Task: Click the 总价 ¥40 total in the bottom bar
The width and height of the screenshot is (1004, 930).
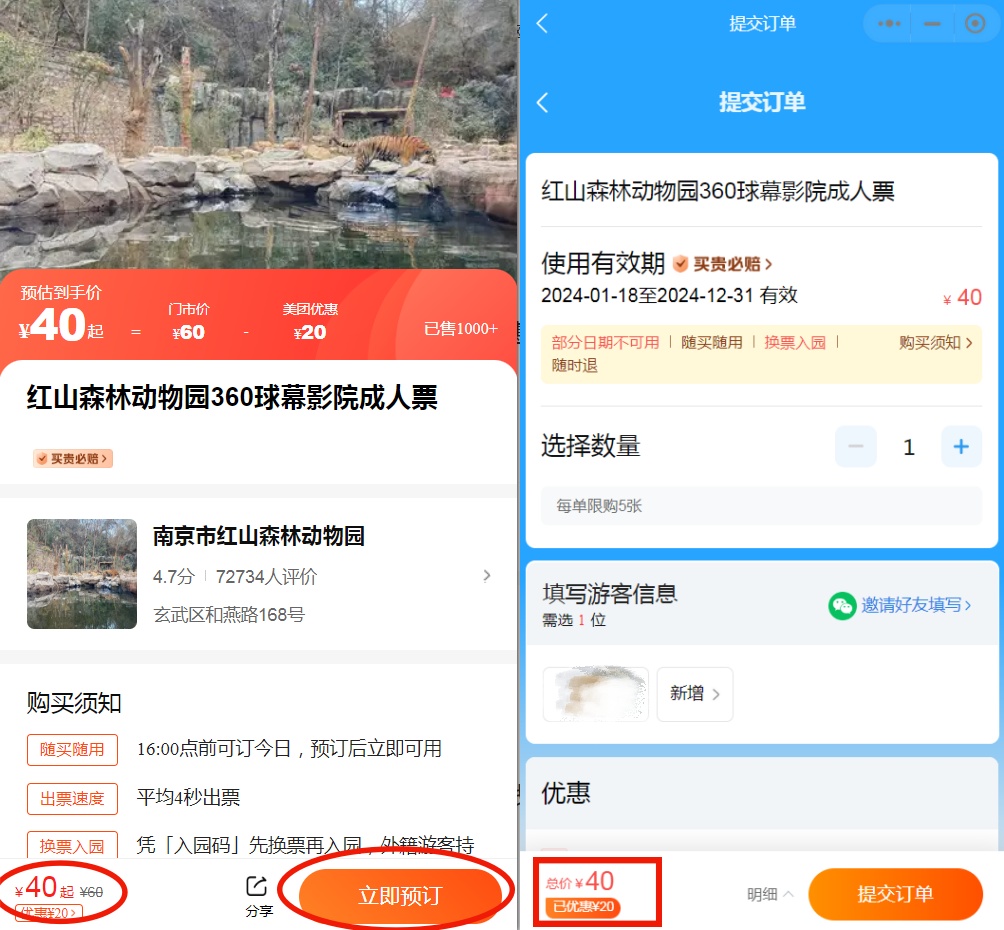Action: pos(580,881)
